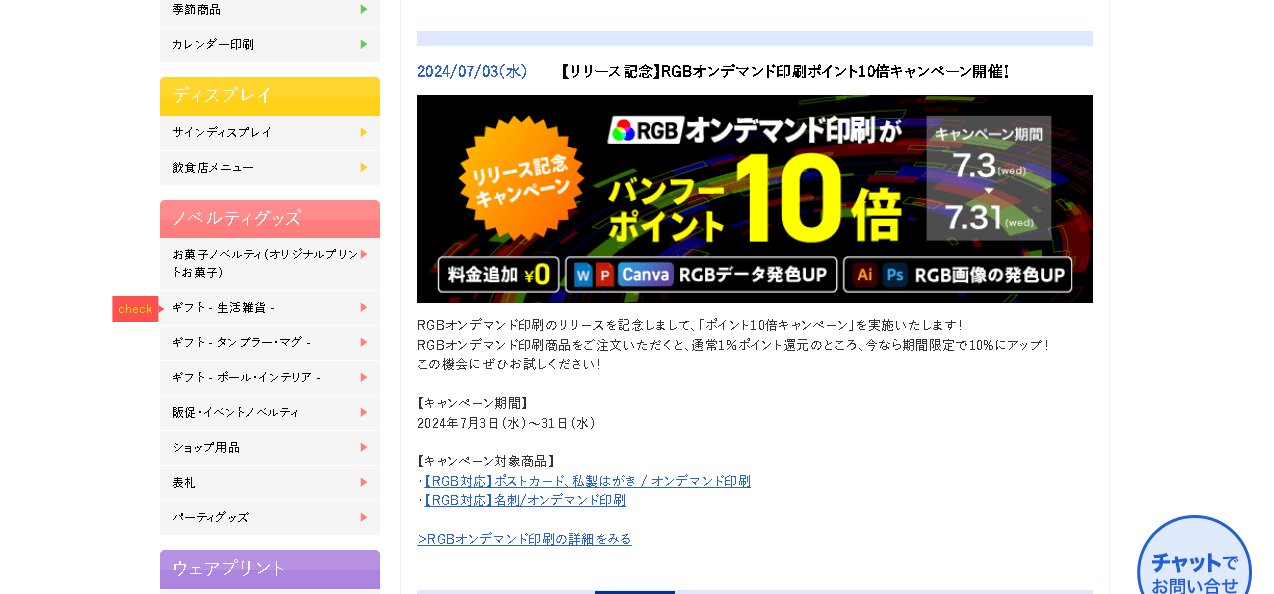Open the サインディスプレイ category
This screenshot has width=1274, height=594.
[x=270, y=132]
